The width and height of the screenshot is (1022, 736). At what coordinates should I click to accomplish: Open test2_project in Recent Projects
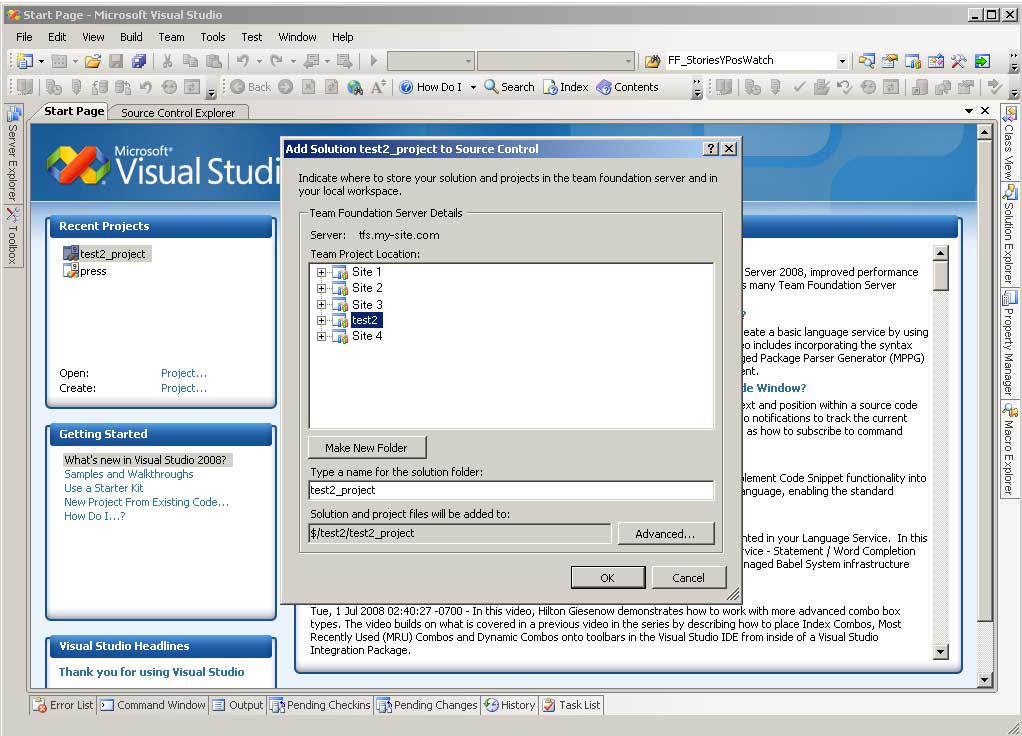[x=107, y=254]
